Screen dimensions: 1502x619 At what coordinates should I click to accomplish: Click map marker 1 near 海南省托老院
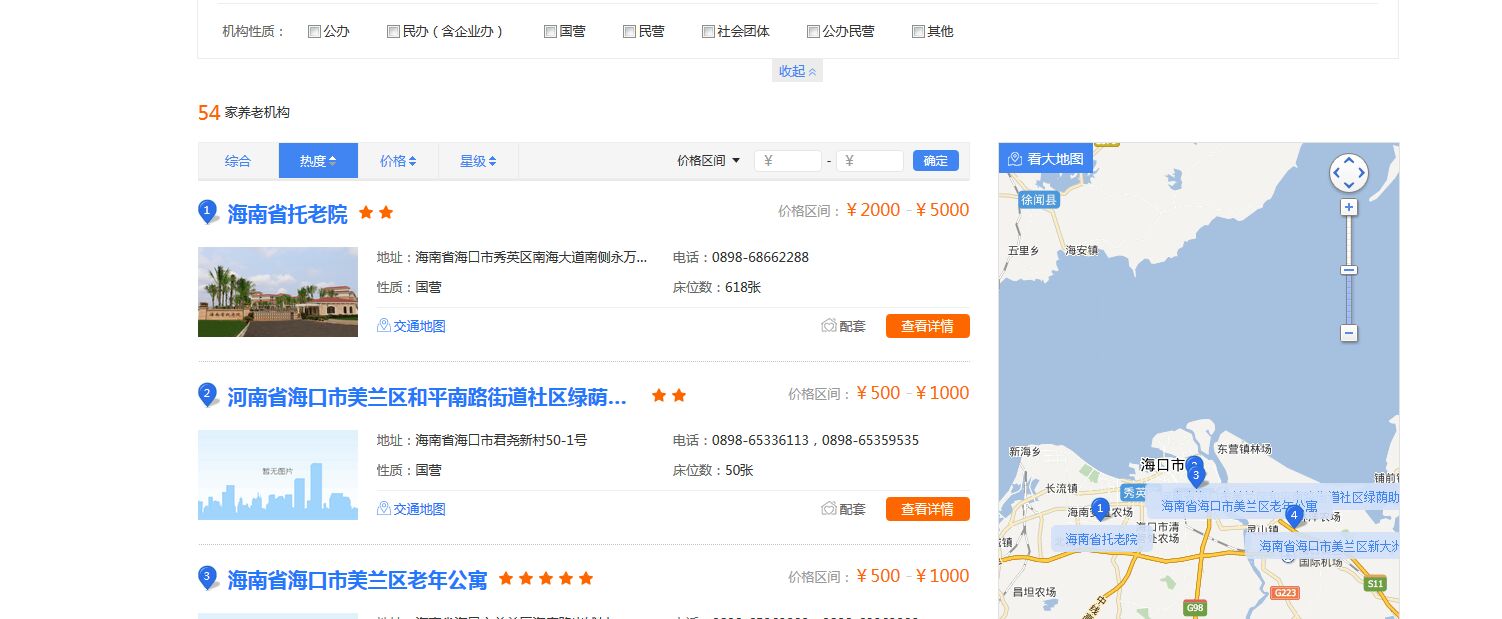point(1100,509)
